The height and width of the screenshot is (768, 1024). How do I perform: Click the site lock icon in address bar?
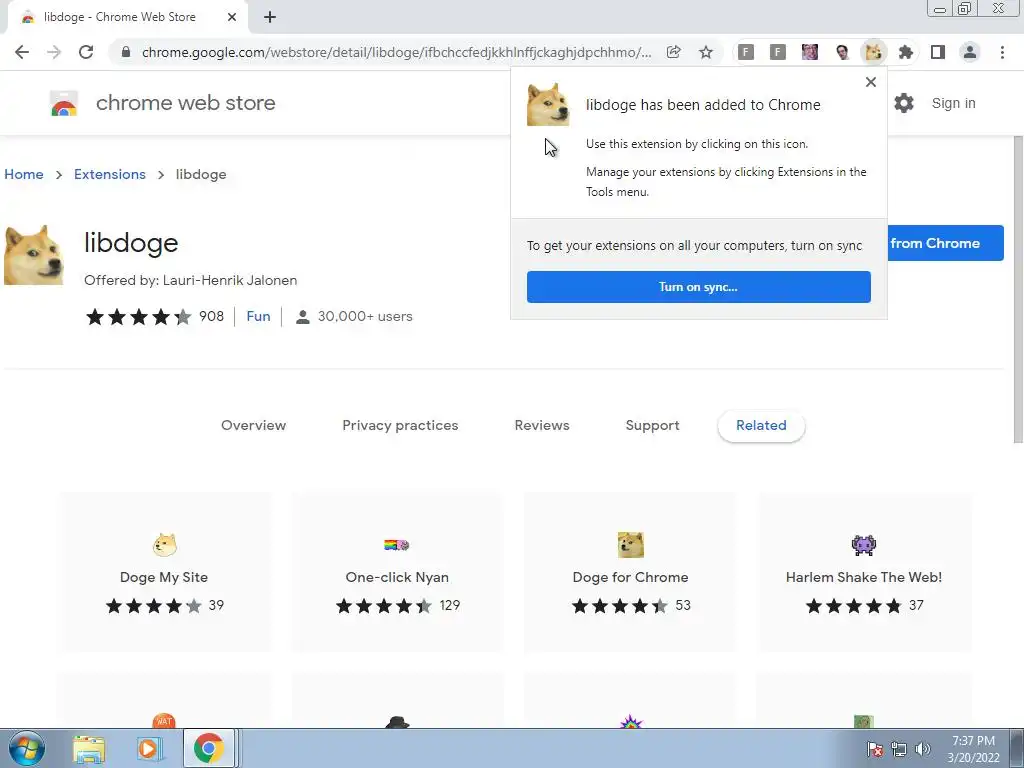click(126, 52)
